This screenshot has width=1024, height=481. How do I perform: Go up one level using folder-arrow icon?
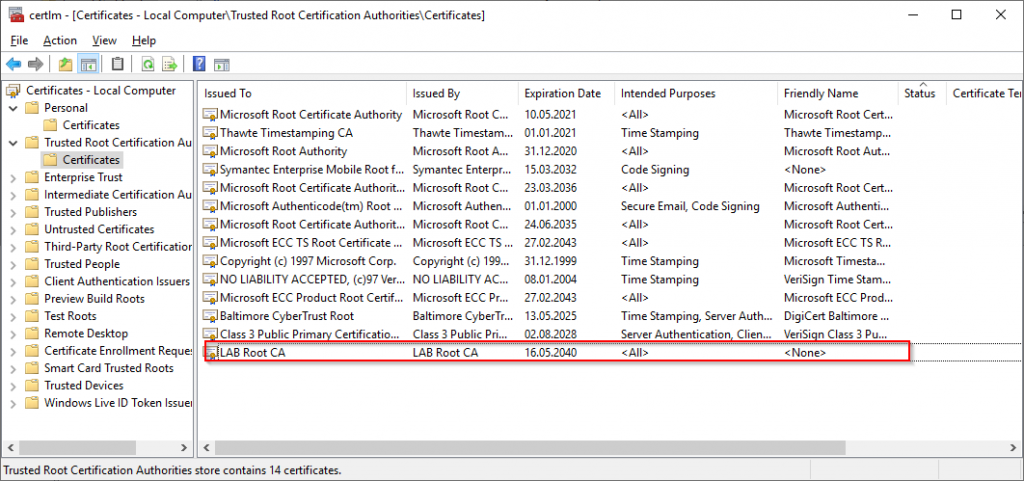(65, 64)
